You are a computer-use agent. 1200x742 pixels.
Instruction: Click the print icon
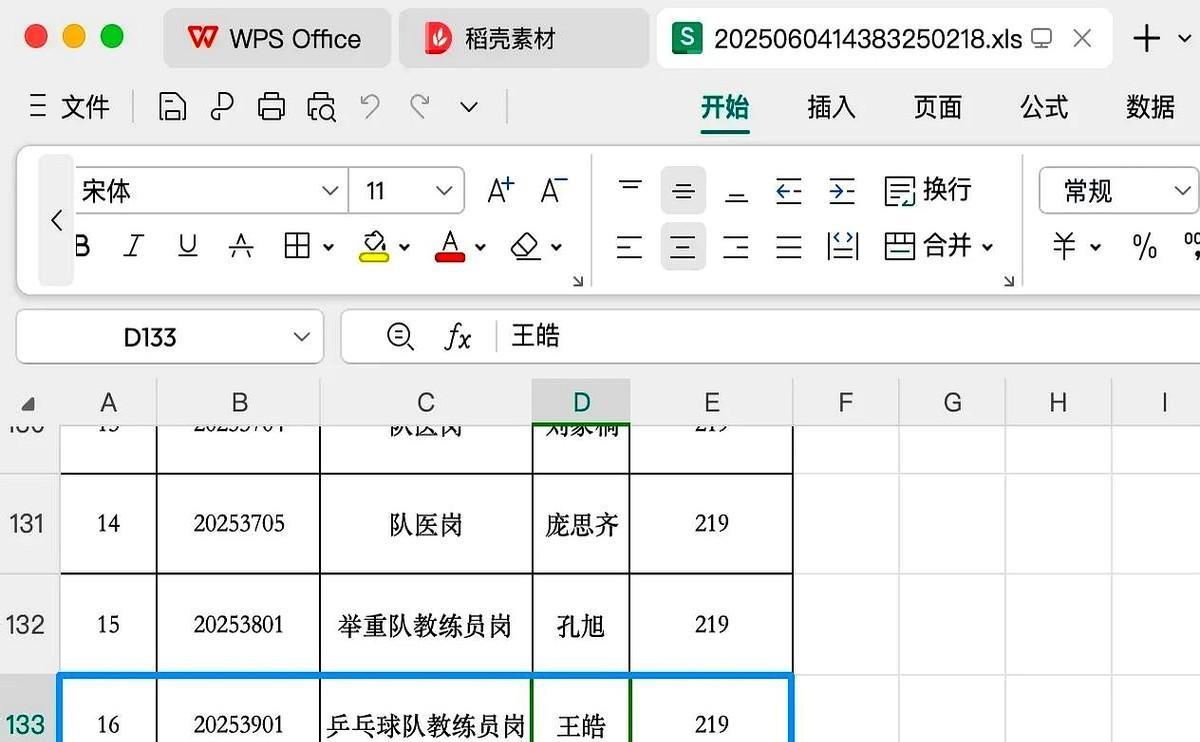click(x=271, y=107)
